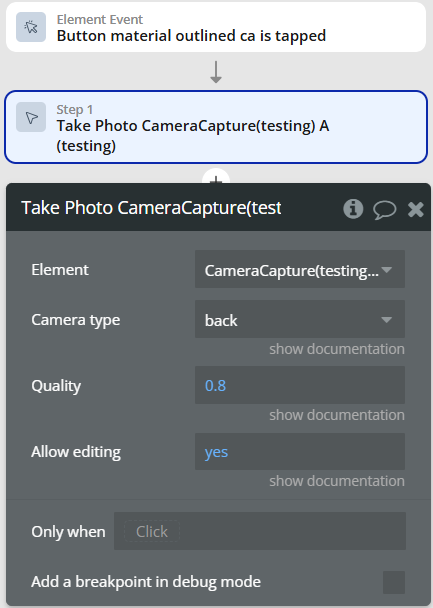
Task: Open the Element CameraCapture dropdown
Action: (300, 269)
